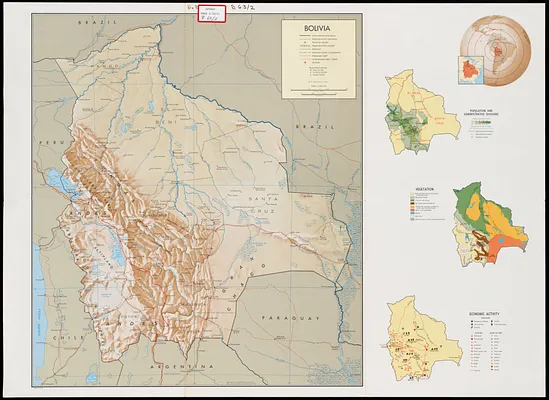Select the CHILE country label
This screenshot has width=549, height=400.
[x=68, y=338]
